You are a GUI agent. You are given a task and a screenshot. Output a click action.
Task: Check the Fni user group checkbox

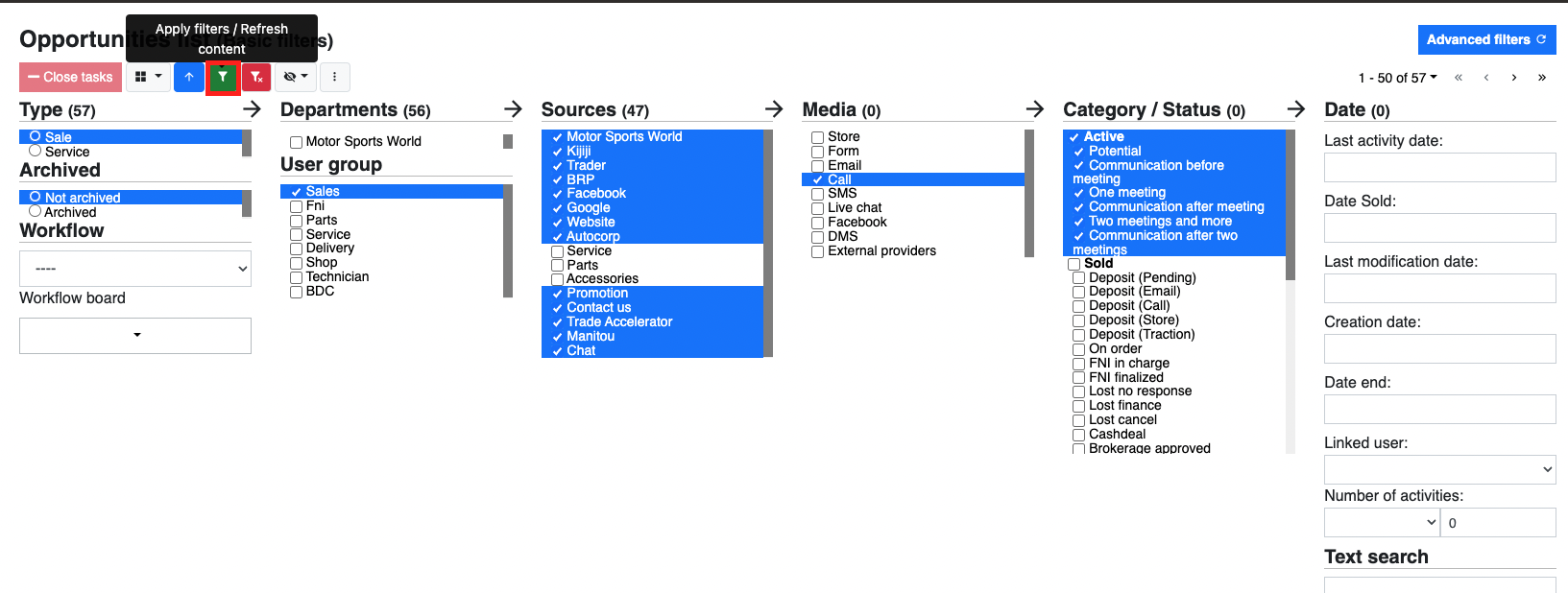297,206
